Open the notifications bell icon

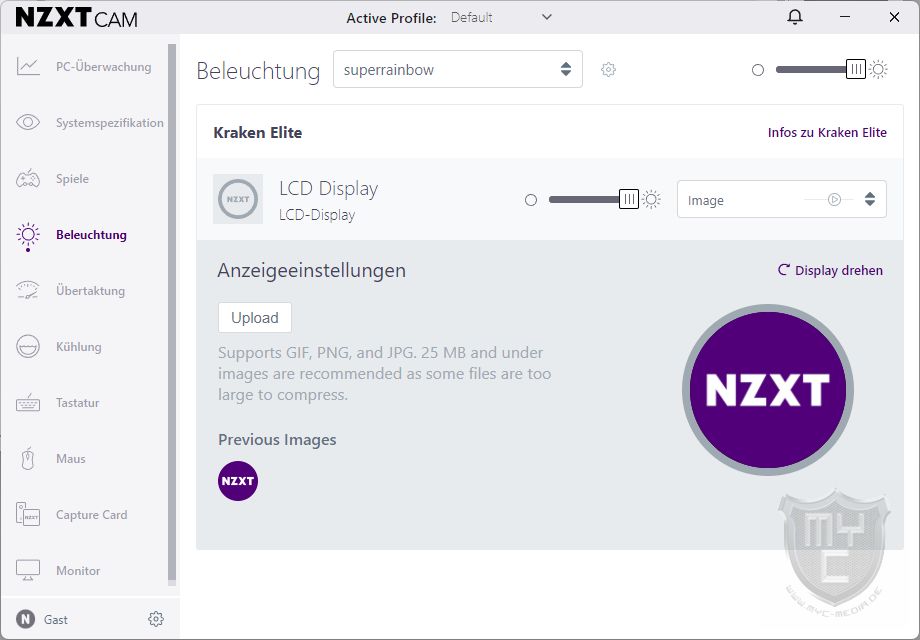tap(795, 18)
